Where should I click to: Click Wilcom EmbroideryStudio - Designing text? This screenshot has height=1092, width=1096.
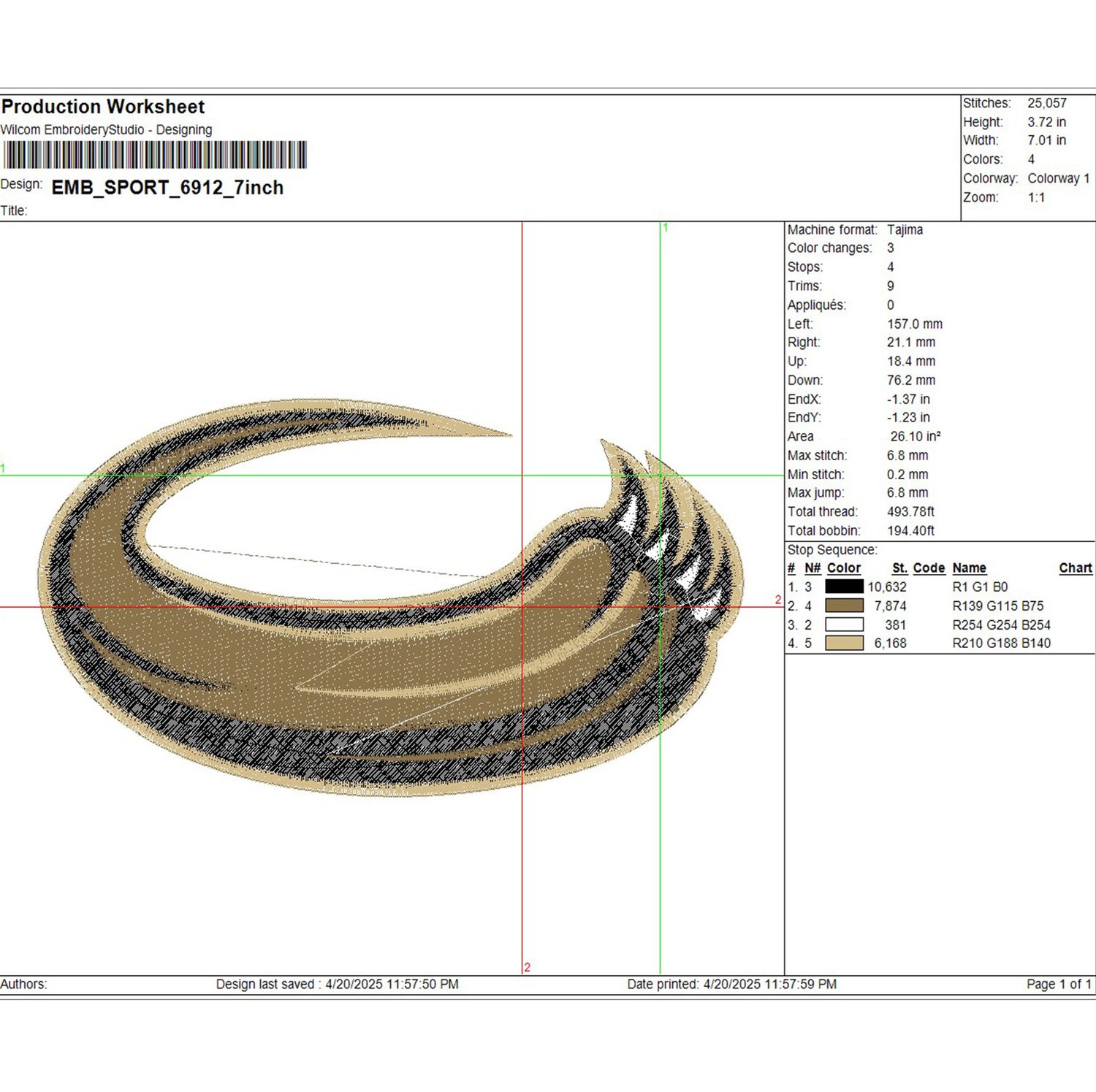[107, 130]
